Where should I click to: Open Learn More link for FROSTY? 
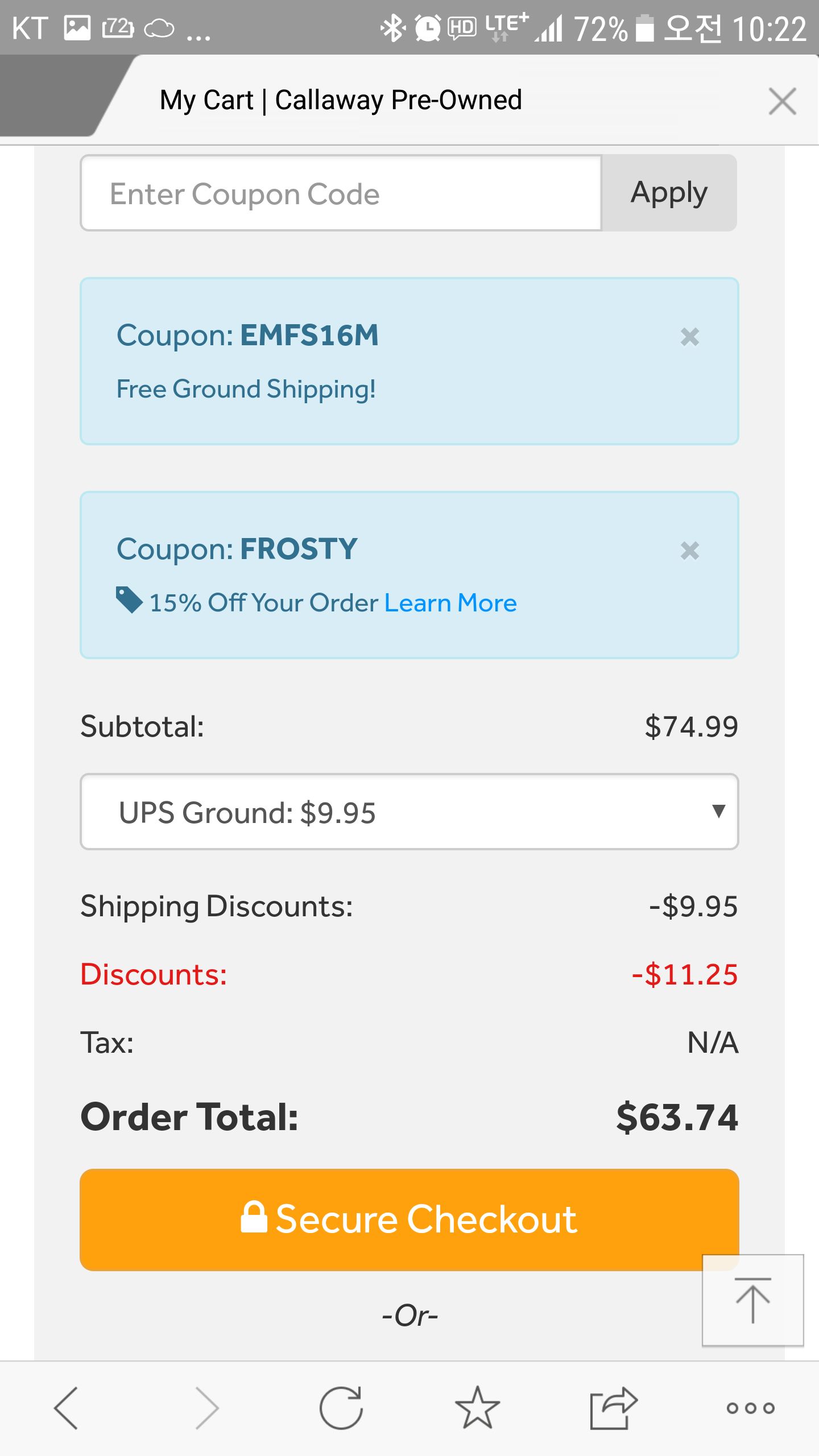450,603
